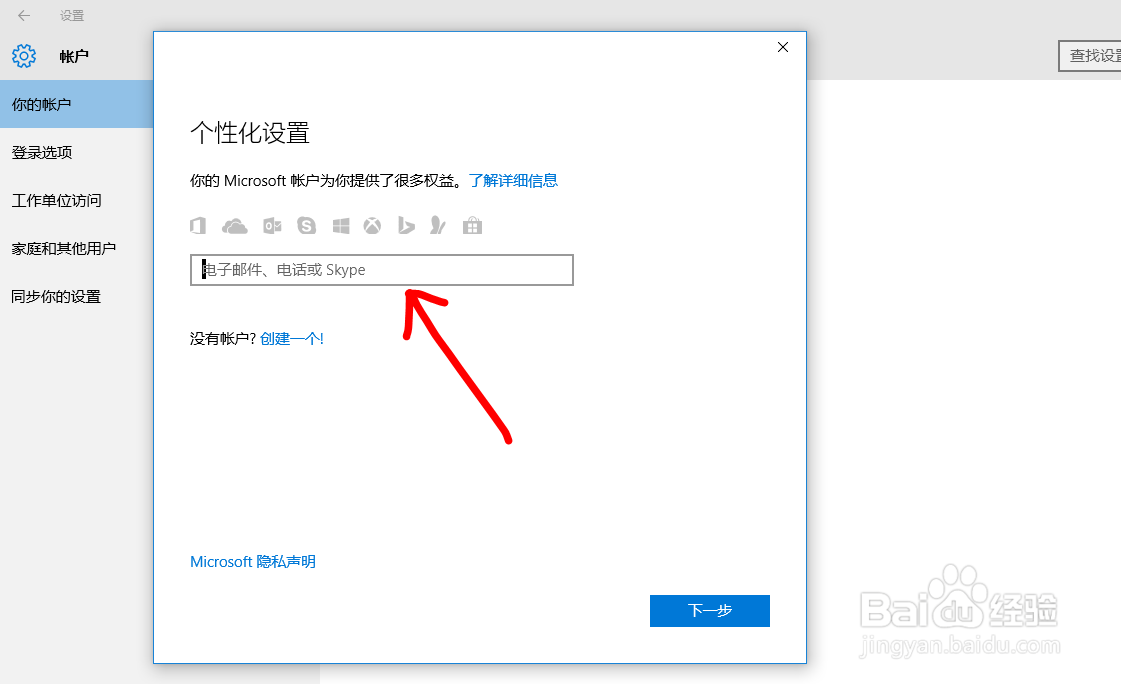The image size is (1121, 684).
Task: Click the 设置 window title text
Action: [x=71, y=16]
